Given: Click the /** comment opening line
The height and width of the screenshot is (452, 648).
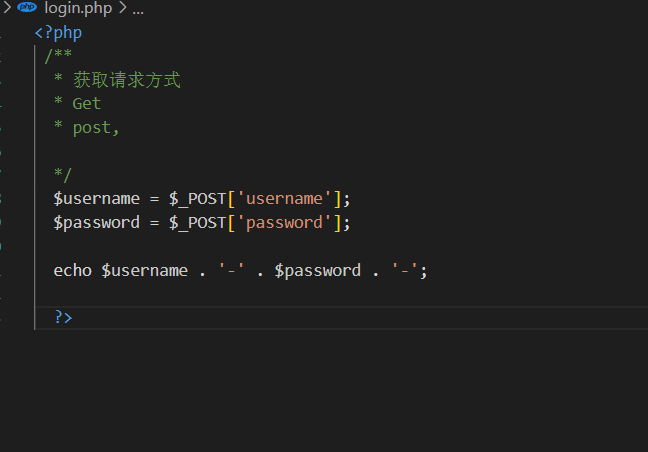Looking at the screenshot, I should coord(58,56).
